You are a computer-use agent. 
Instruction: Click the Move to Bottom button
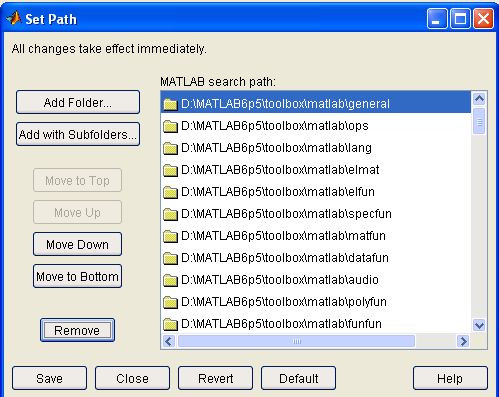[x=77, y=276]
